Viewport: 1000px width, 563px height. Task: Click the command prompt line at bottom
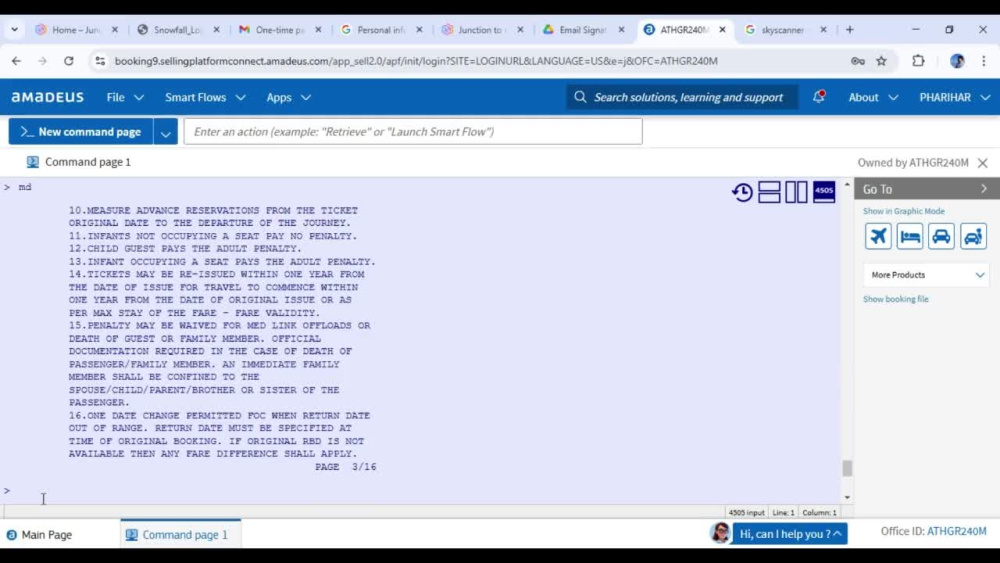tap(421, 490)
